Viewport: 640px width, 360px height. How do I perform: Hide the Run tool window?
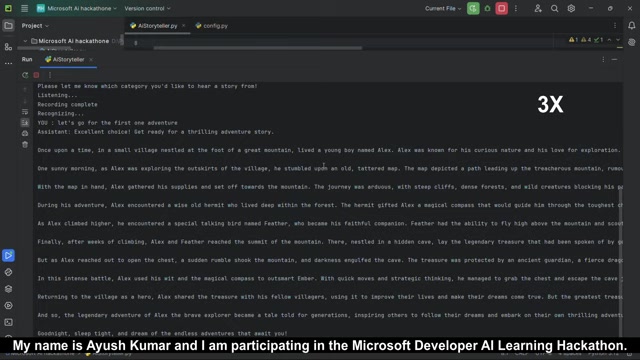(x=614, y=60)
